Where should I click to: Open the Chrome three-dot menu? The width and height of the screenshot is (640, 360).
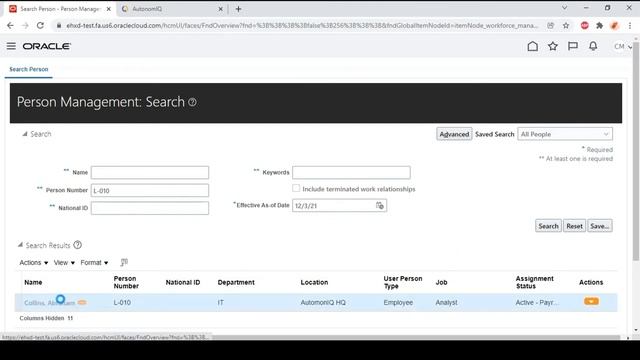(630, 25)
